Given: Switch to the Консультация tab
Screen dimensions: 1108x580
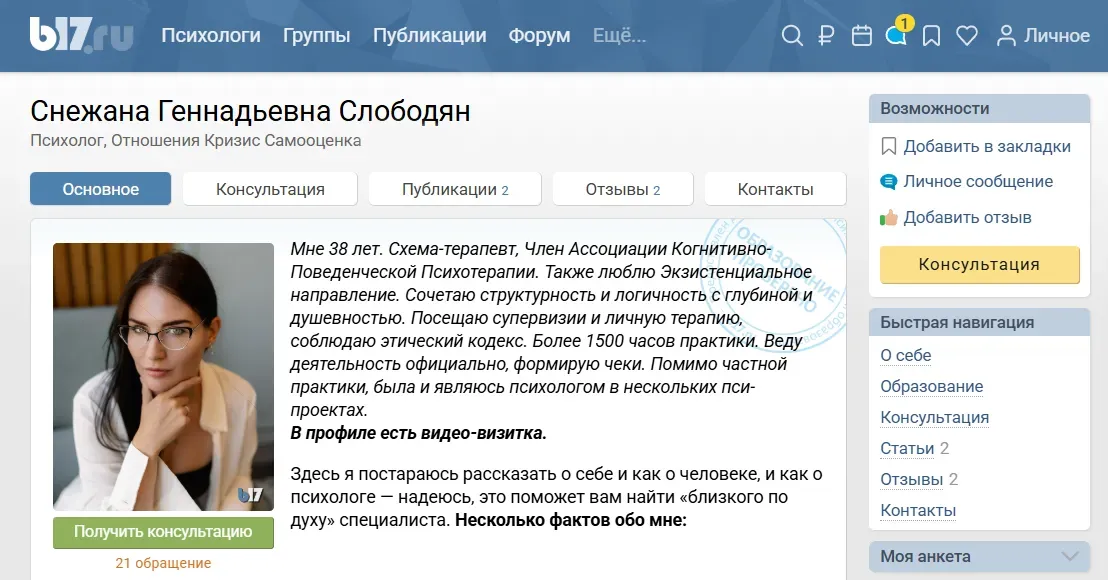Looking at the screenshot, I should click(270, 189).
